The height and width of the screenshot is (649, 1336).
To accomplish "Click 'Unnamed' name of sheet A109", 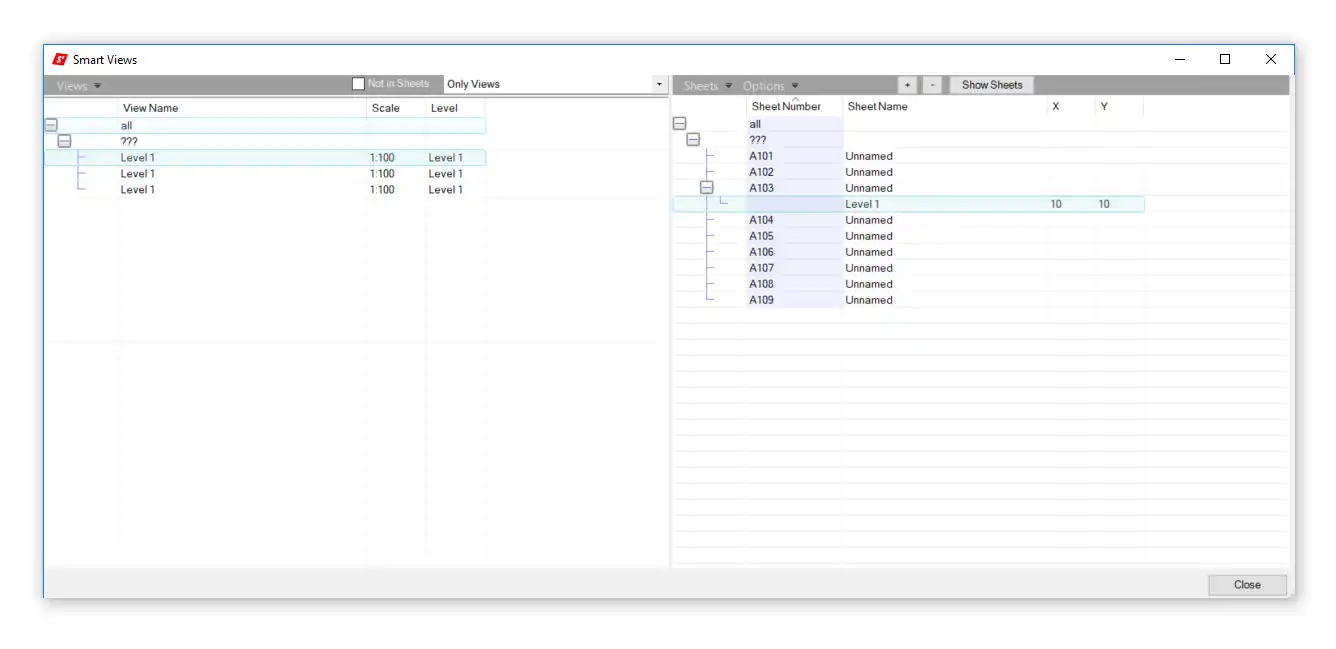I will pos(869,300).
